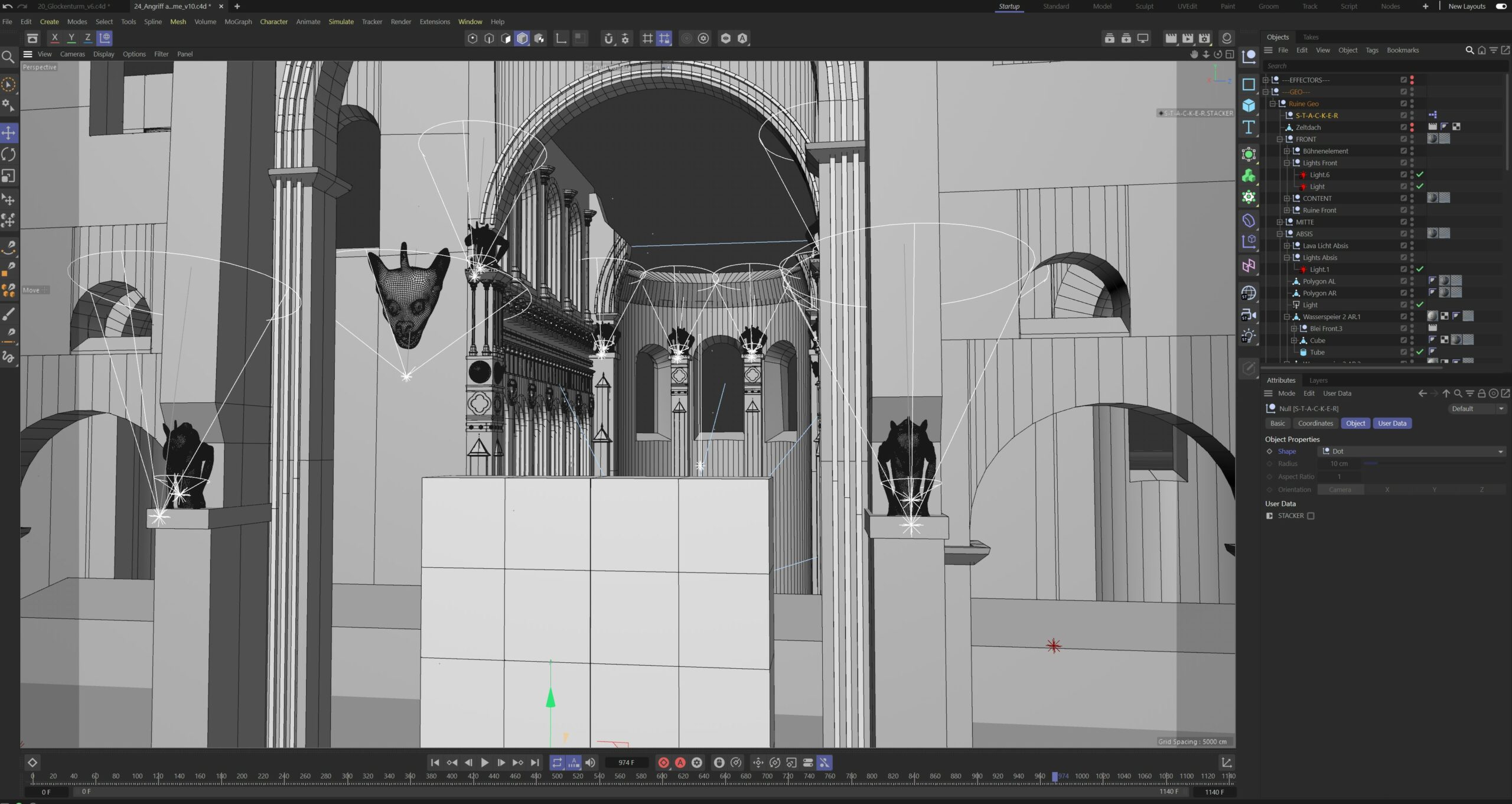Click the Text spline tool icon

(x=1249, y=128)
